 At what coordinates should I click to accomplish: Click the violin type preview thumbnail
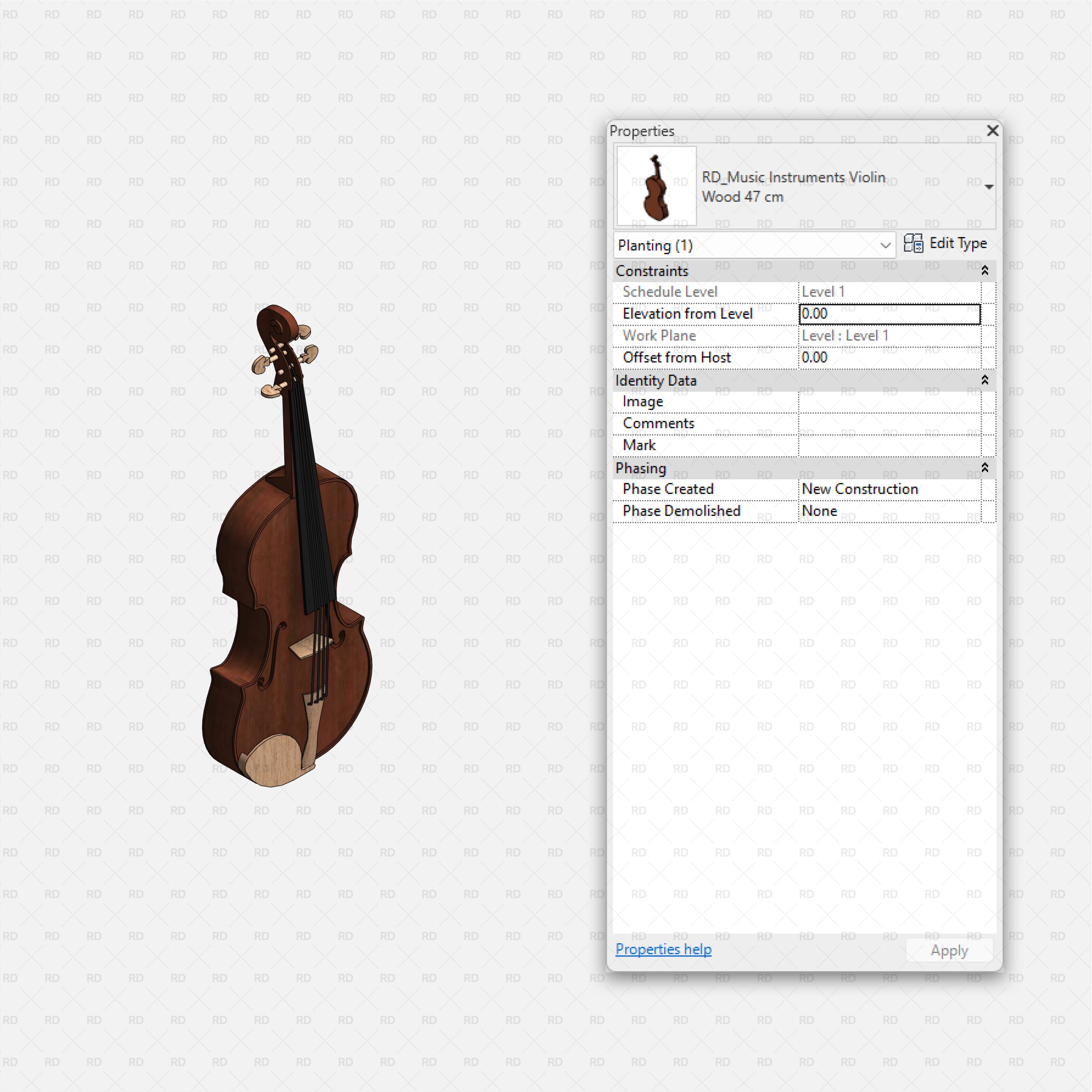click(656, 187)
